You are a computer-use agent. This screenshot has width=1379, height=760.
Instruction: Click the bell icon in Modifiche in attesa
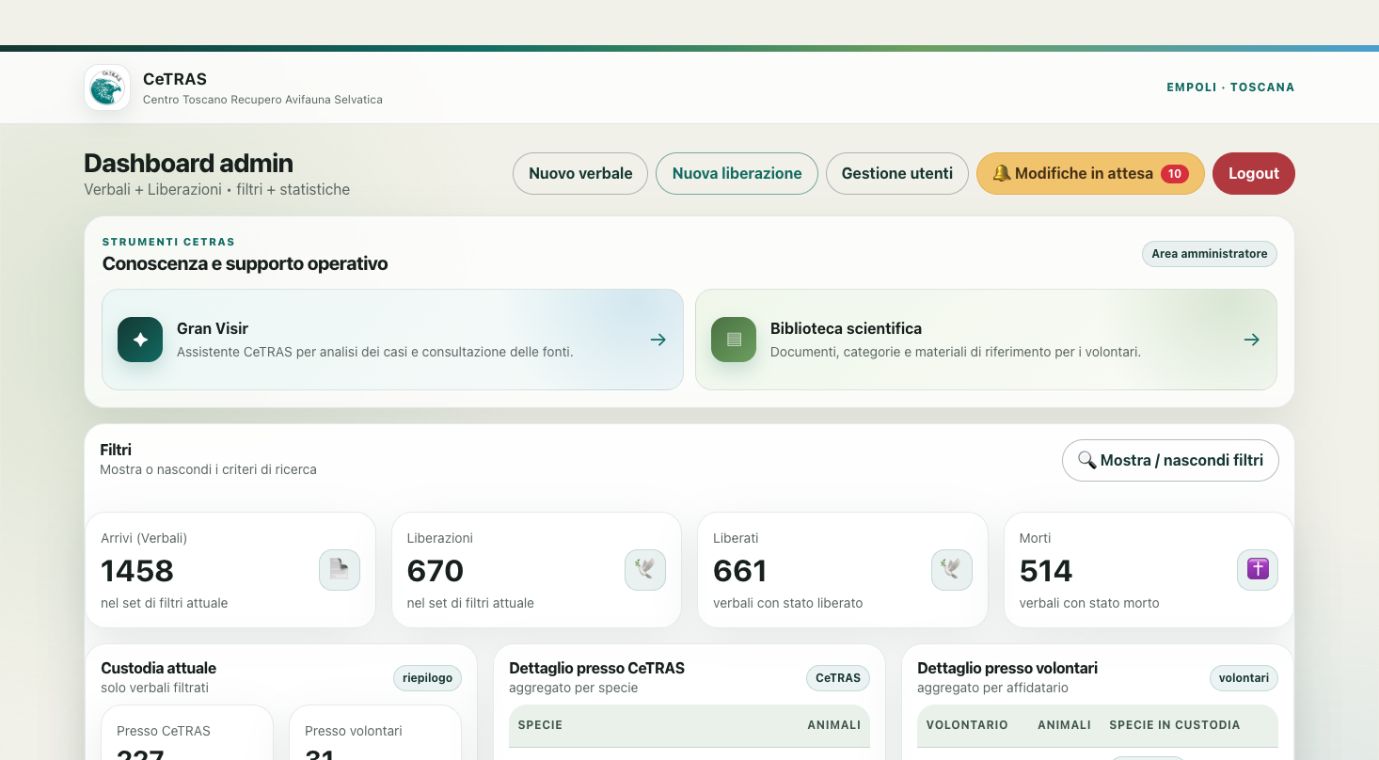click(1001, 173)
